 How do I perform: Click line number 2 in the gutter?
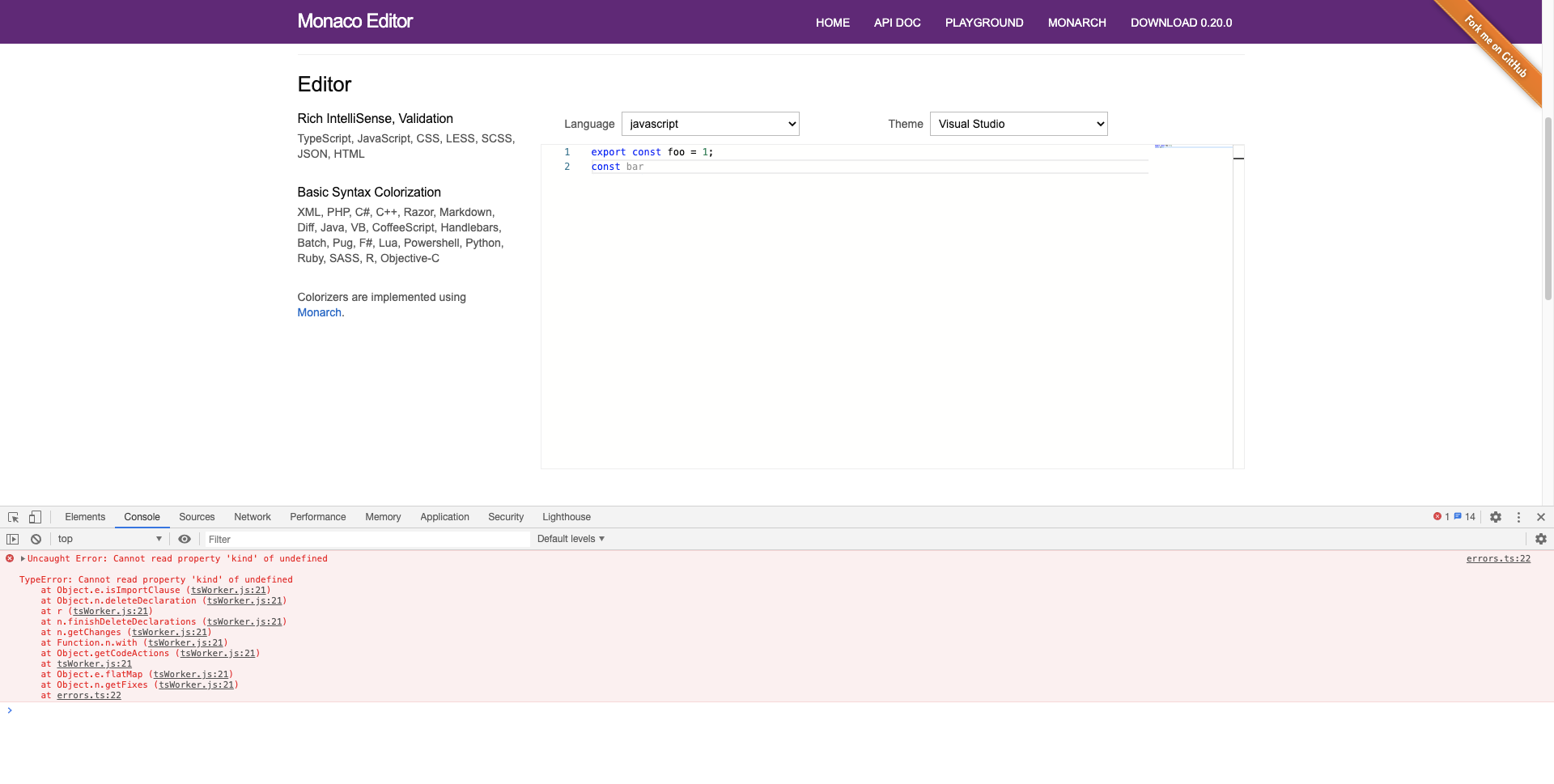pos(567,167)
